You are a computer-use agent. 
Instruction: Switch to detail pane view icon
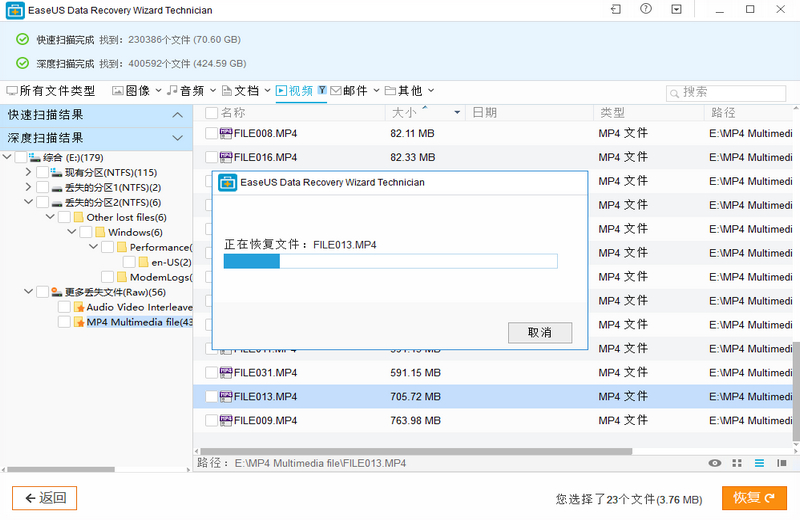[x=781, y=463]
